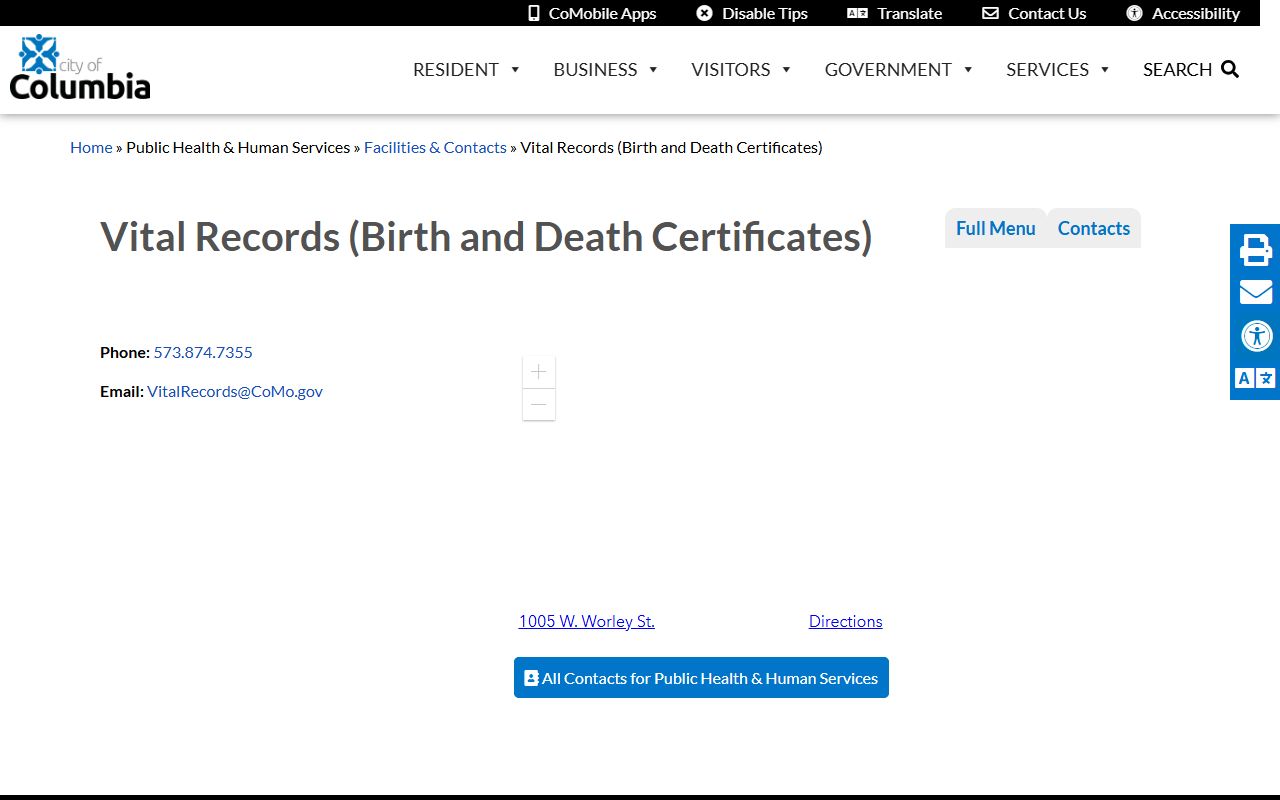Screen dimensions: 1280x800
Task: Print page using side printer icon
Action: tap(1256, 249)
